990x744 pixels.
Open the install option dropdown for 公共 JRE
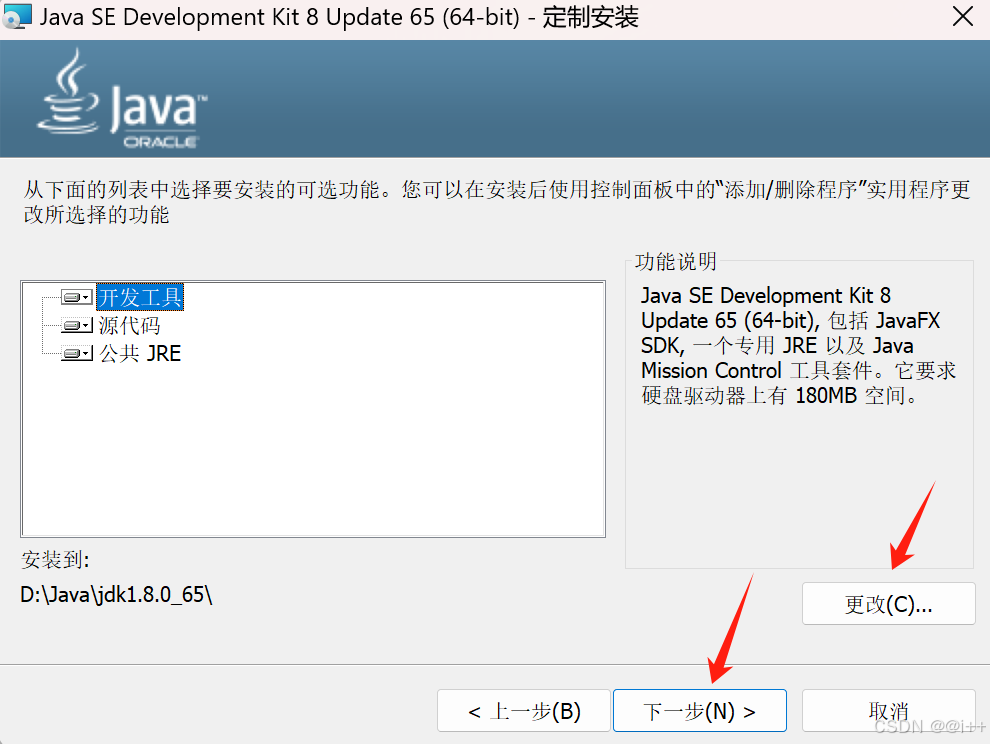(84, 352)
